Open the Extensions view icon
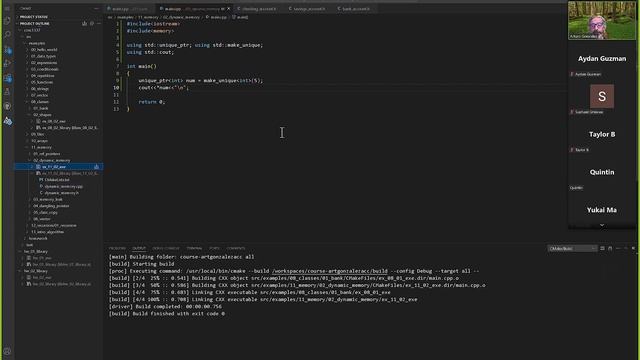 coord(7,78)
